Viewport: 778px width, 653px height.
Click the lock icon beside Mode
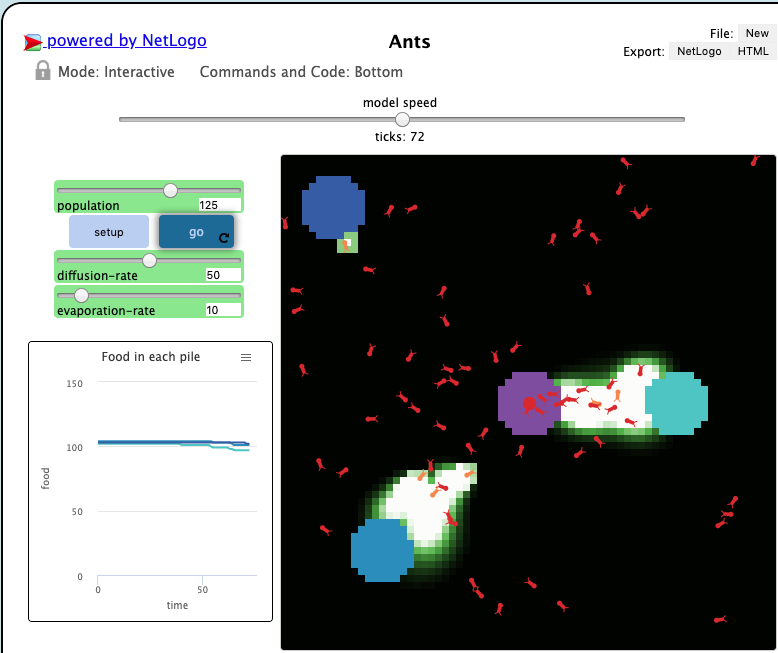click(43, 71)
